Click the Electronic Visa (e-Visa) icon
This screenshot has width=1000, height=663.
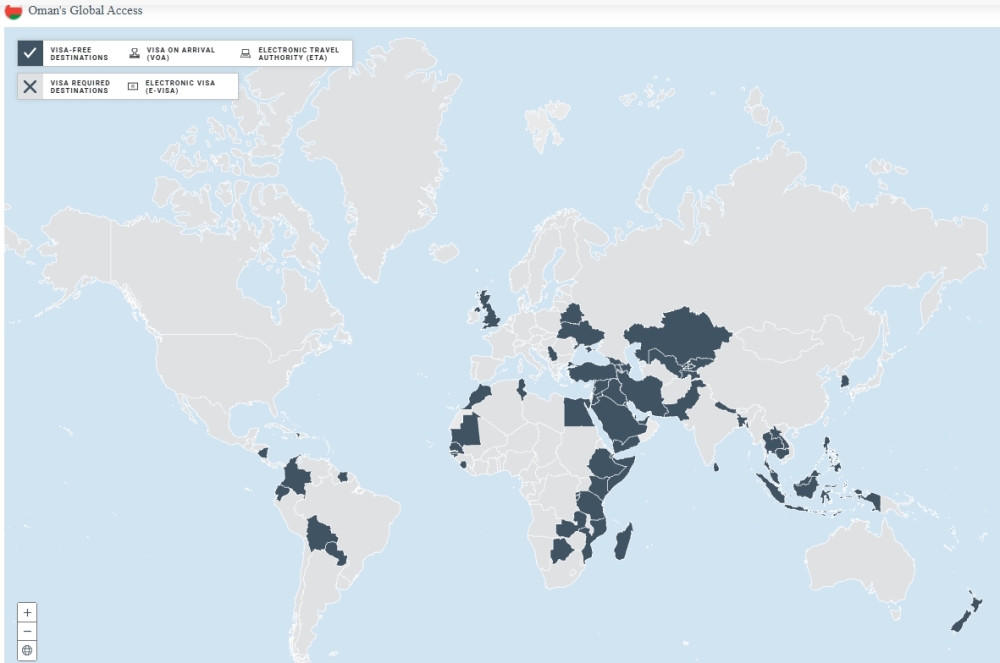(133, 86)
